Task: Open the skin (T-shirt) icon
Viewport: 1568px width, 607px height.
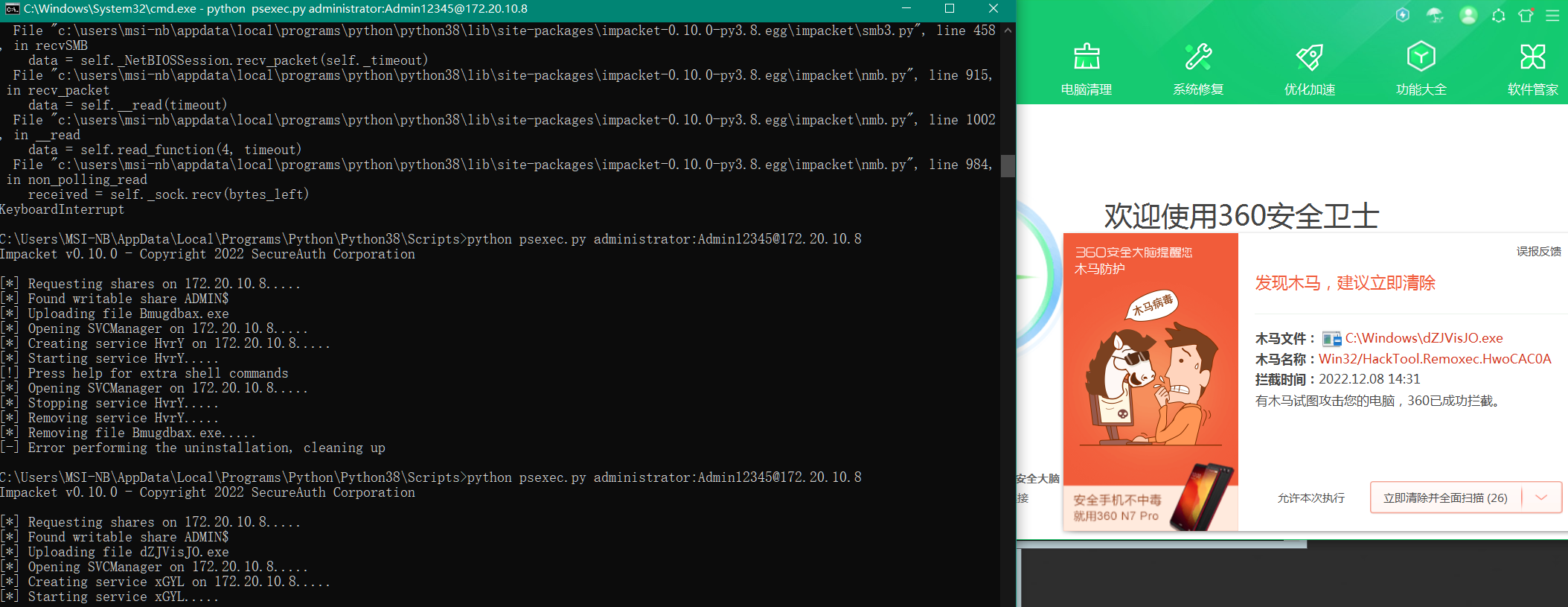Action: [x=1526, y=15]
